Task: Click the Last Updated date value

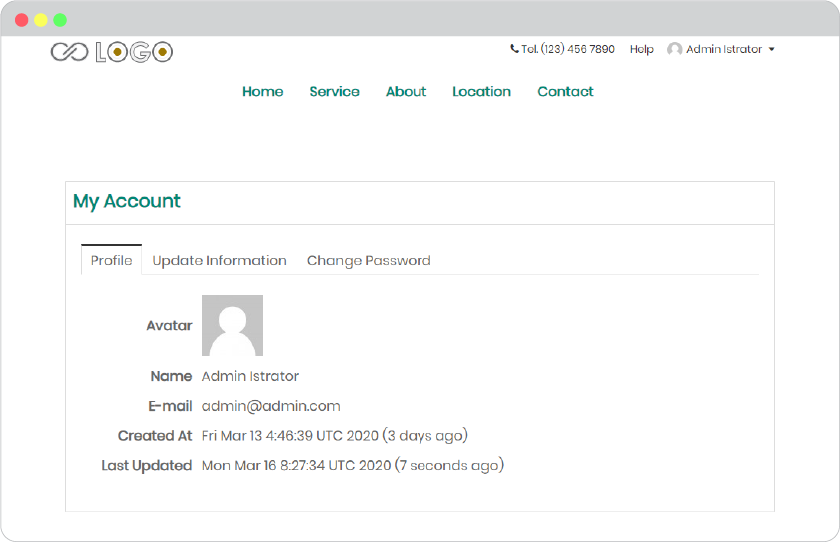Action: (x=353, y=465)
